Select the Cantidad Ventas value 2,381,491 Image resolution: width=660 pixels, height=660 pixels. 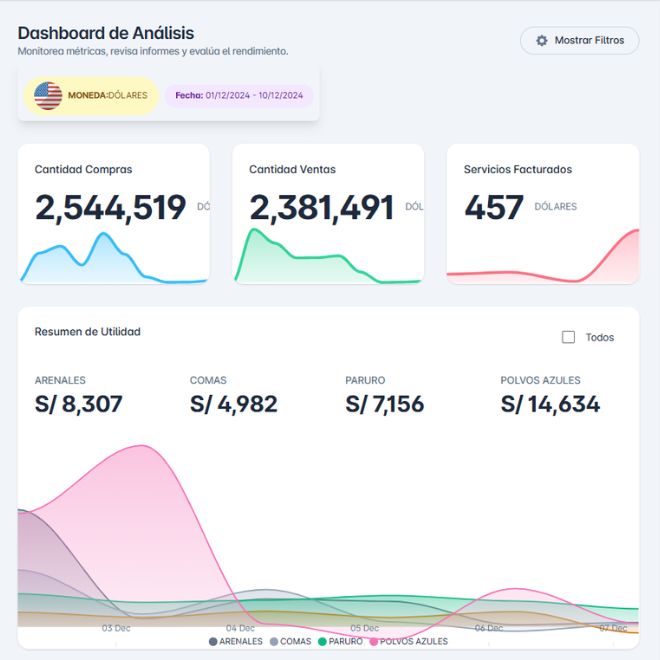pyautogui.click(x=321, y=208)
